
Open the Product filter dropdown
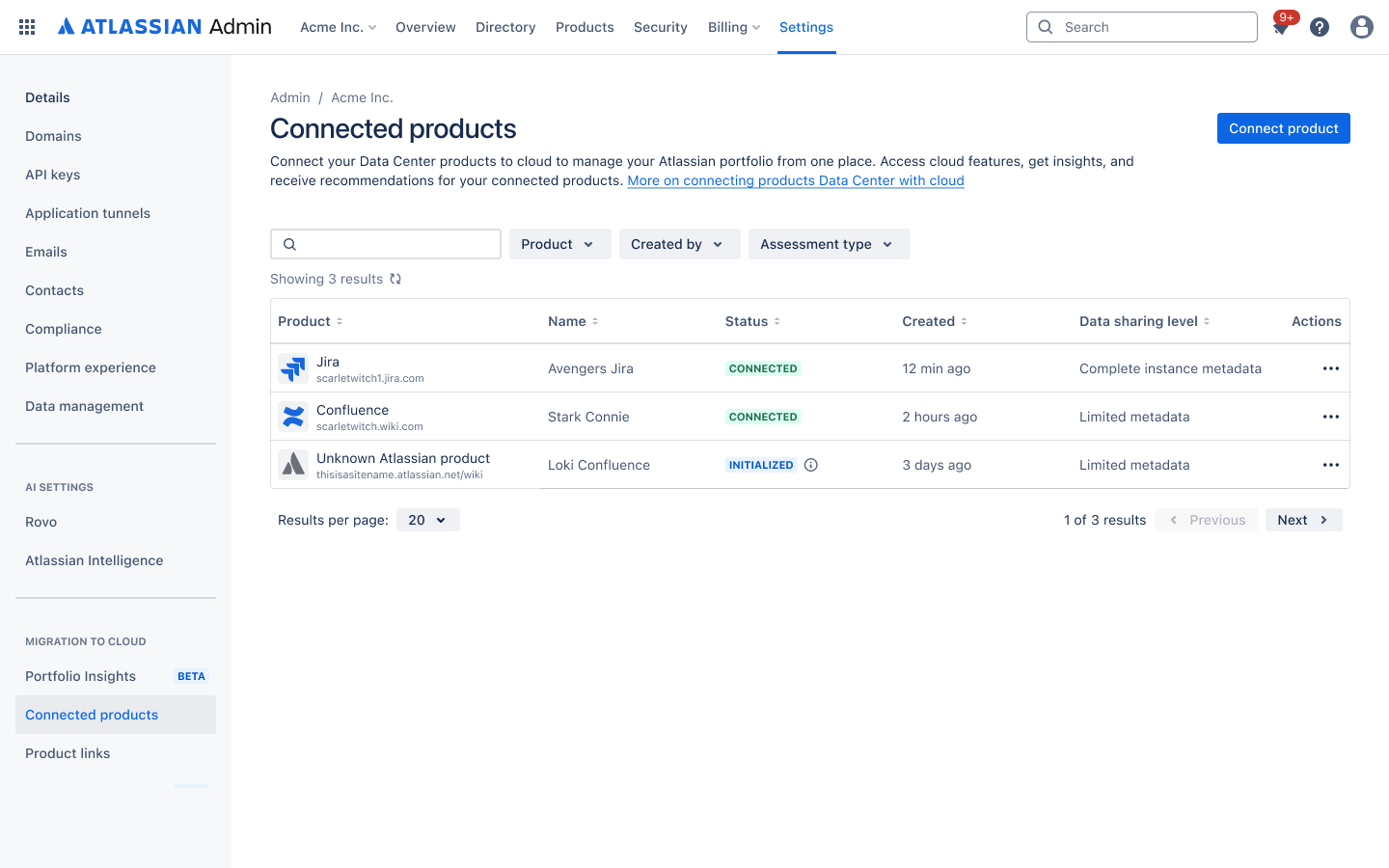560,244
